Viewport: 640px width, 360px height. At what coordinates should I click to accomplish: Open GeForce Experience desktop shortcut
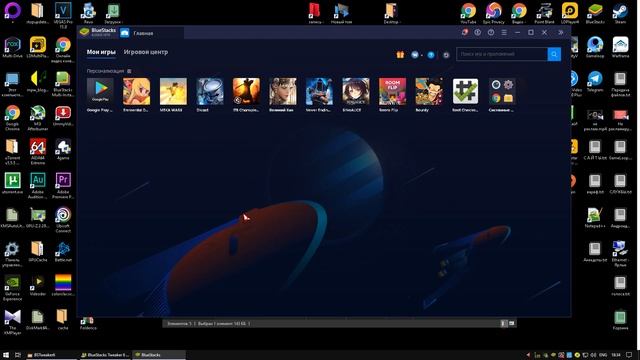12,287
